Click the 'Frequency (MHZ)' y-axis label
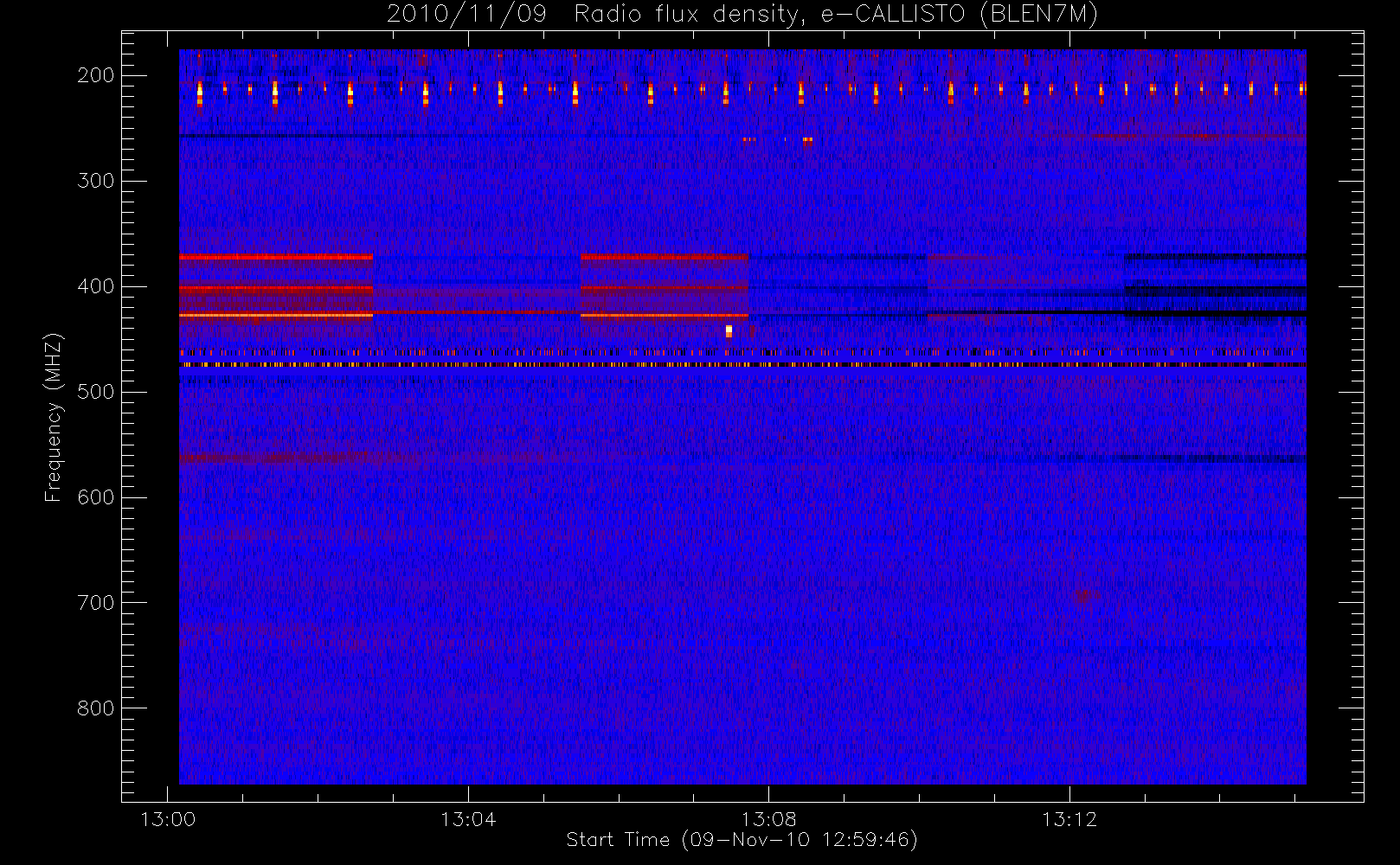 pos(54,417)
